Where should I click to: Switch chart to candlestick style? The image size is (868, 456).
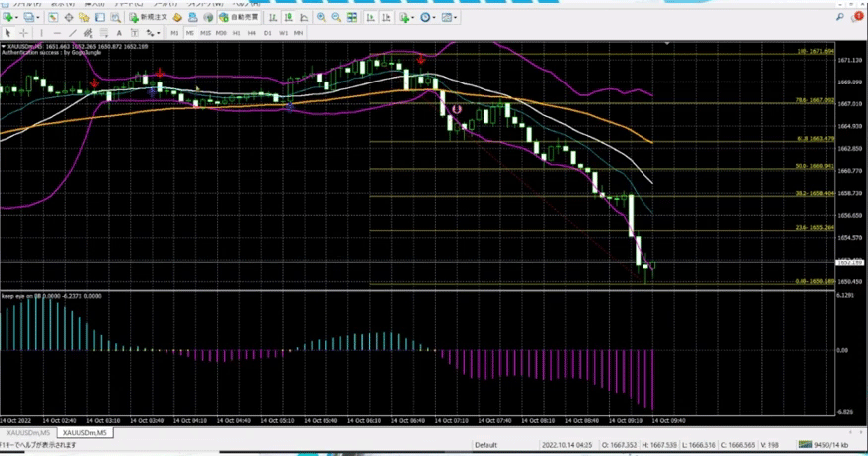(288, 18)
